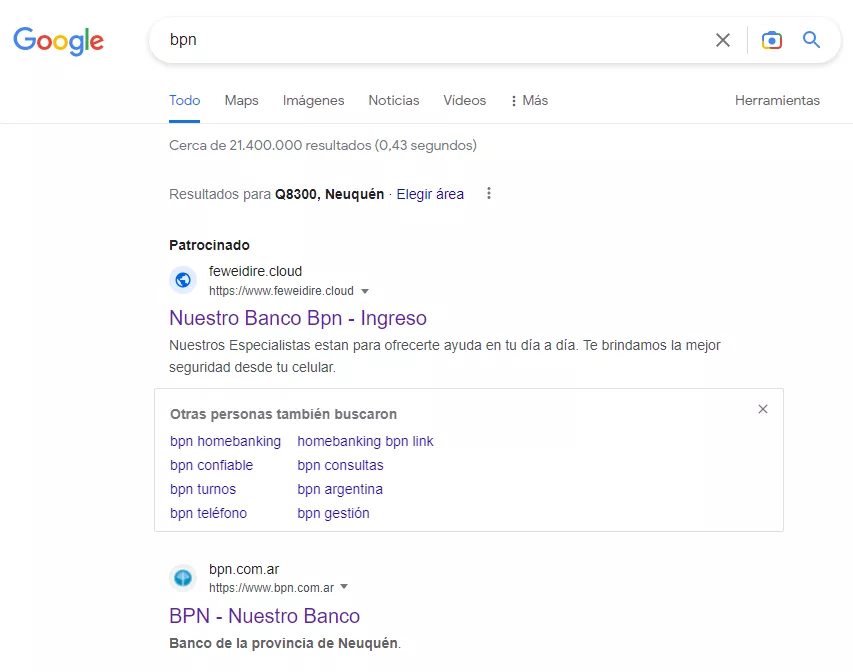Switch to the Imágenes tab

pos(313,100)
